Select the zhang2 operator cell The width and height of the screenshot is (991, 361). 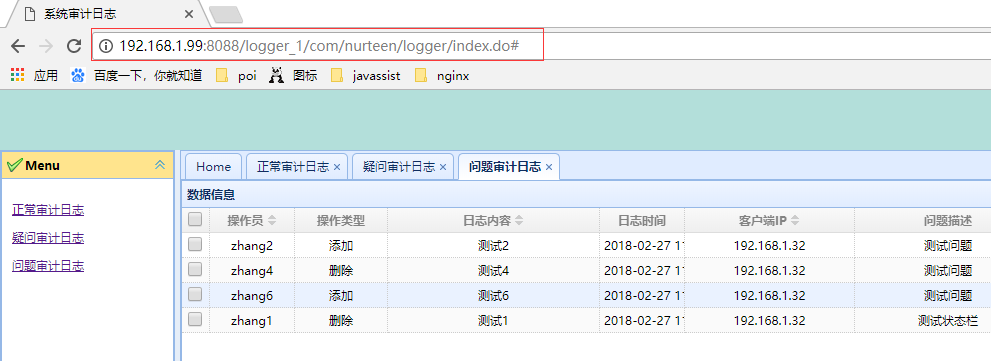pos(252,245)
